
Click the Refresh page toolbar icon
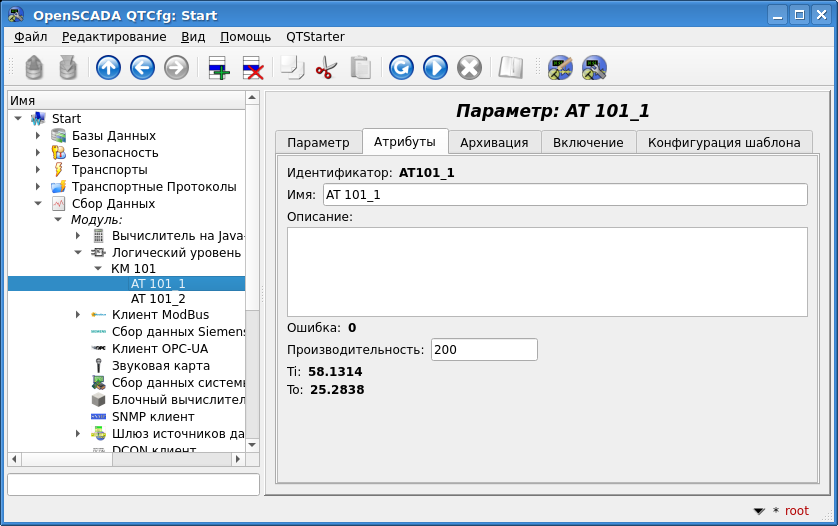401,68
